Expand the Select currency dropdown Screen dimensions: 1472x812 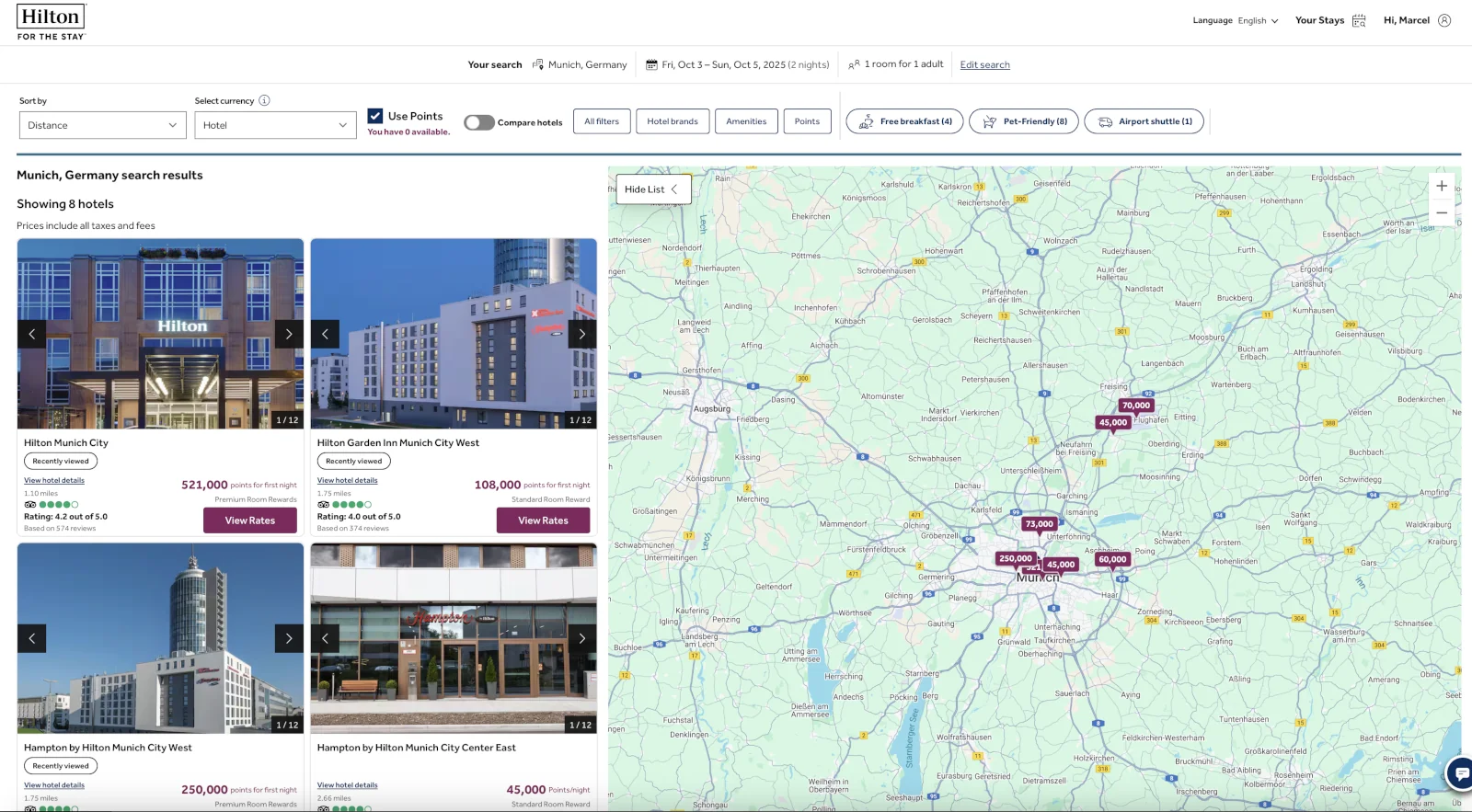pyautogui.click(x=275, y=125)
